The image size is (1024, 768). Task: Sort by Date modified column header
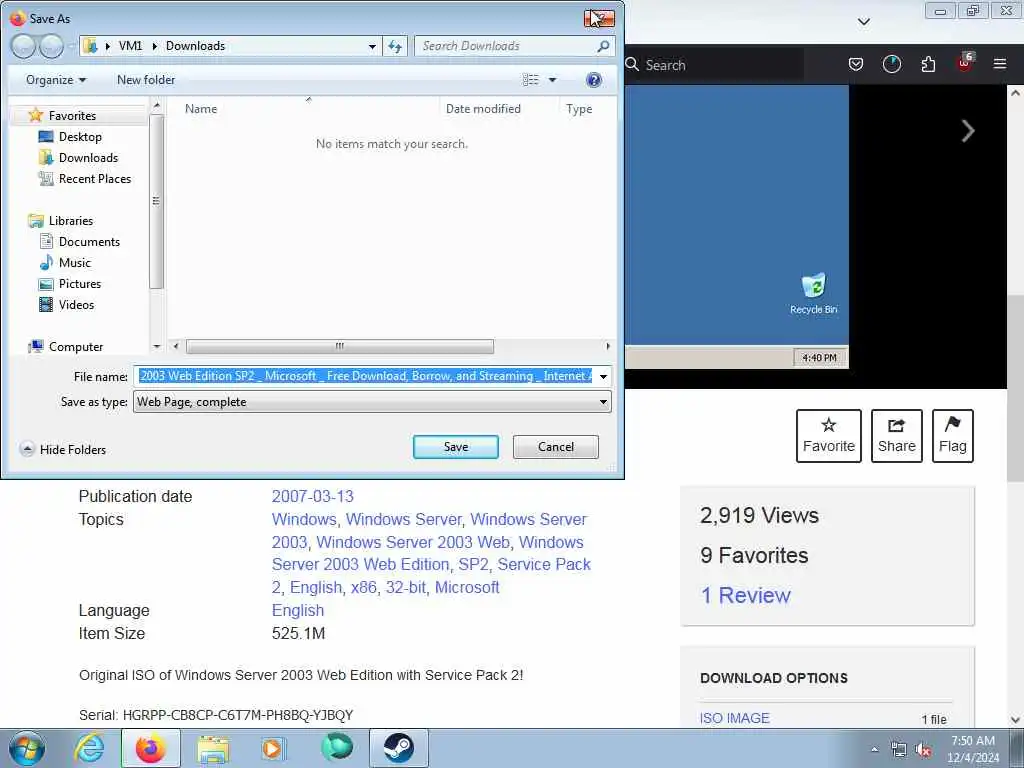point(483,108)
